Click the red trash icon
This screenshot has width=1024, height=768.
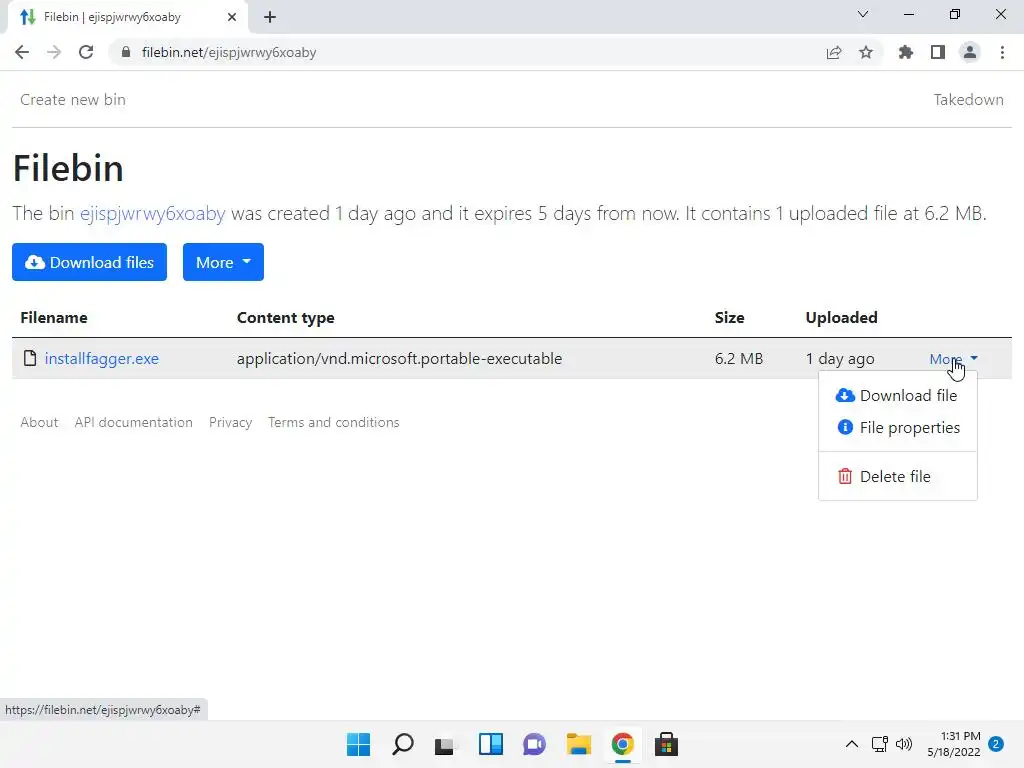(x=845, y=476)
